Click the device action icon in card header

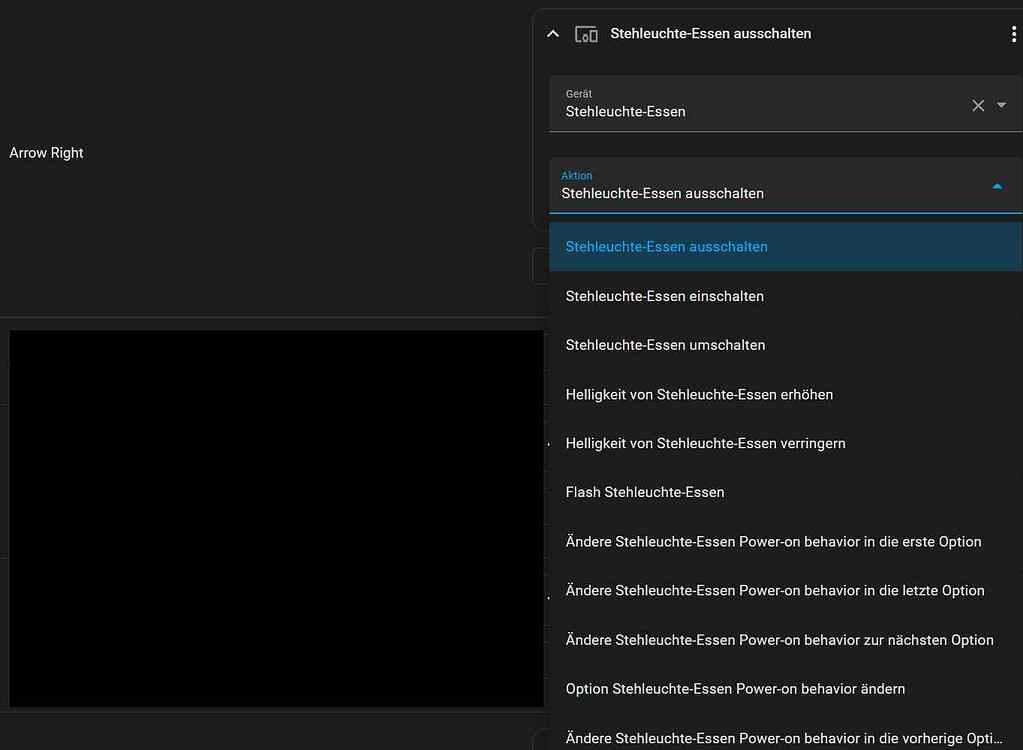(586, 34)
